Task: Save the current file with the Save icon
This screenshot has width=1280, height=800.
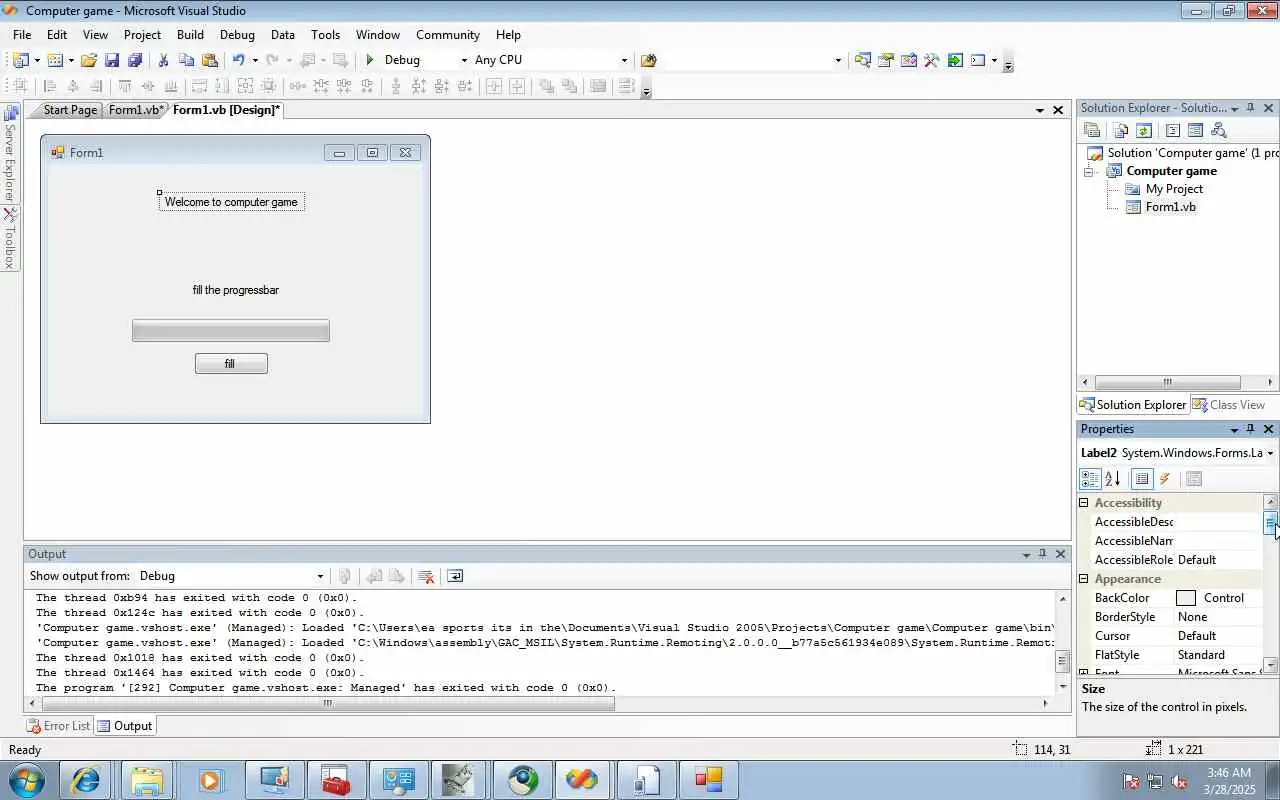Action: [112, 60]
